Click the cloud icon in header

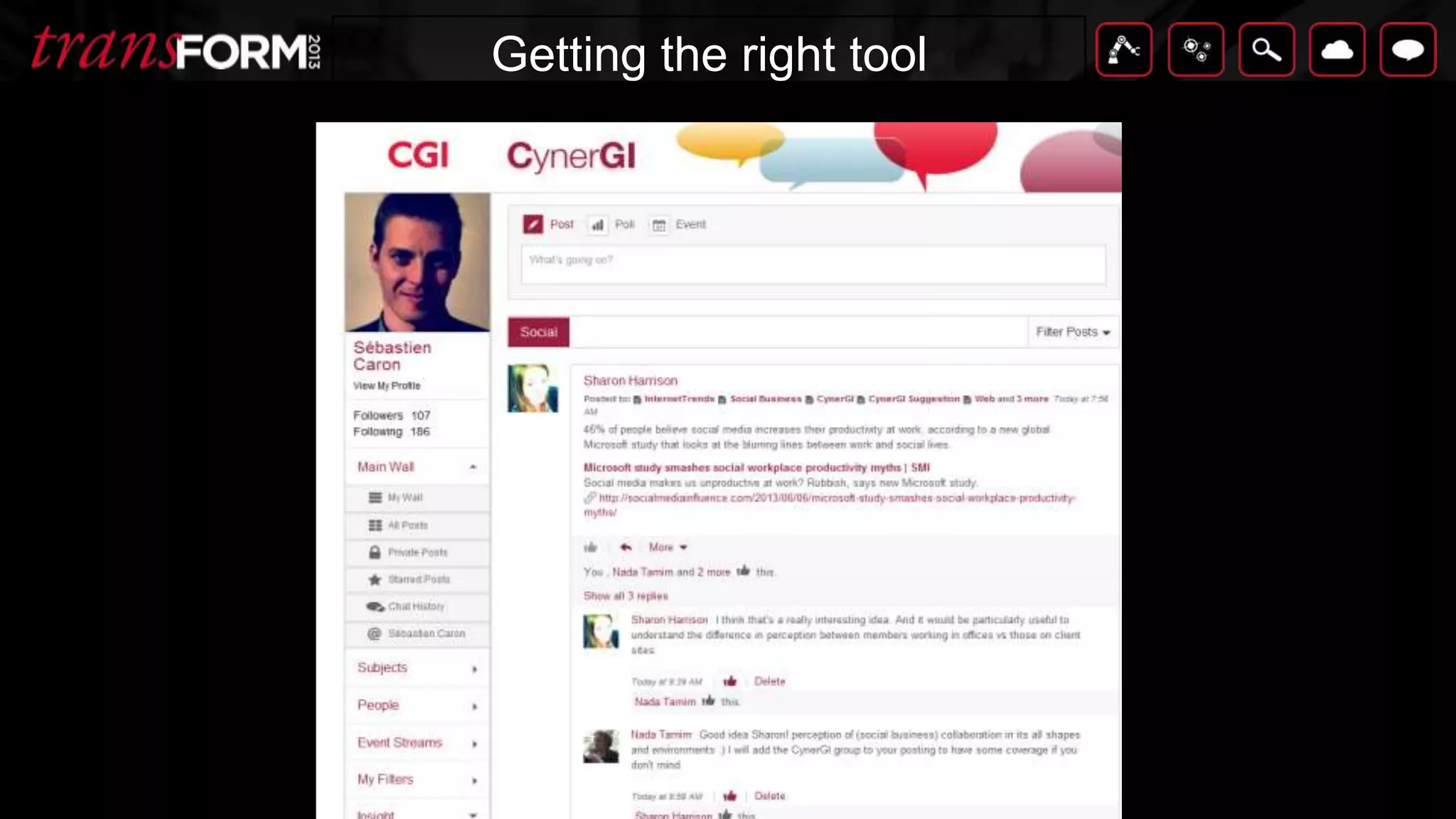(x=1337, y=50)
